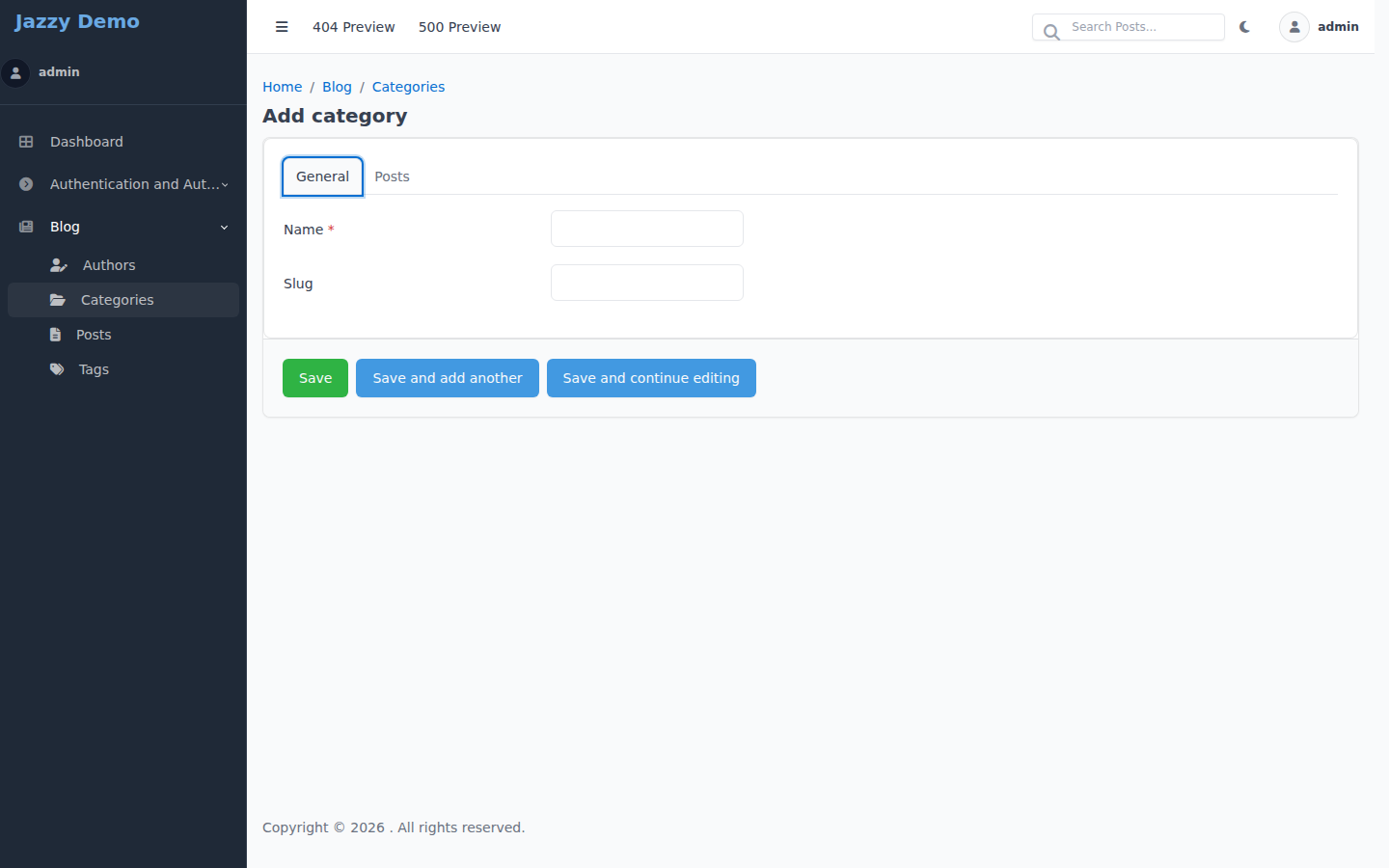Image resolution: width=1389 pixels, height=868 pixels.
Task: Focus the Name input field
Action: [647, 229]
